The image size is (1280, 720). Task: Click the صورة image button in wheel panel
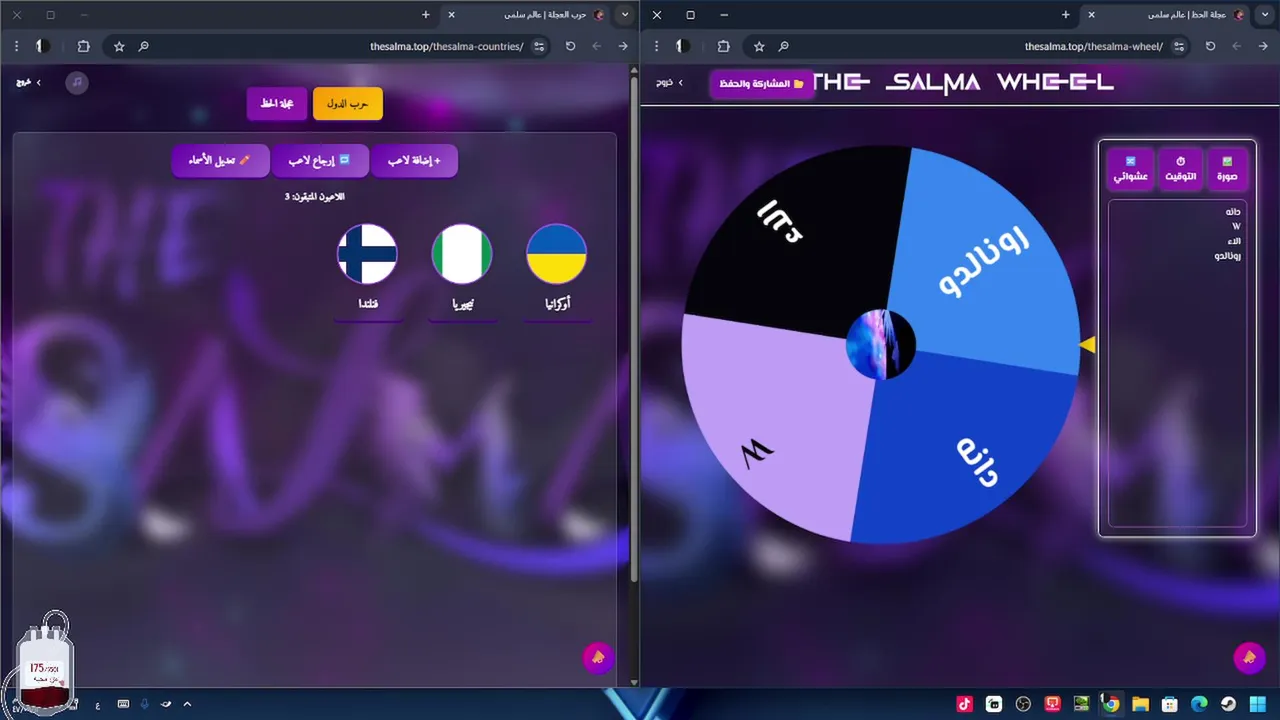tap(1227, 169)
